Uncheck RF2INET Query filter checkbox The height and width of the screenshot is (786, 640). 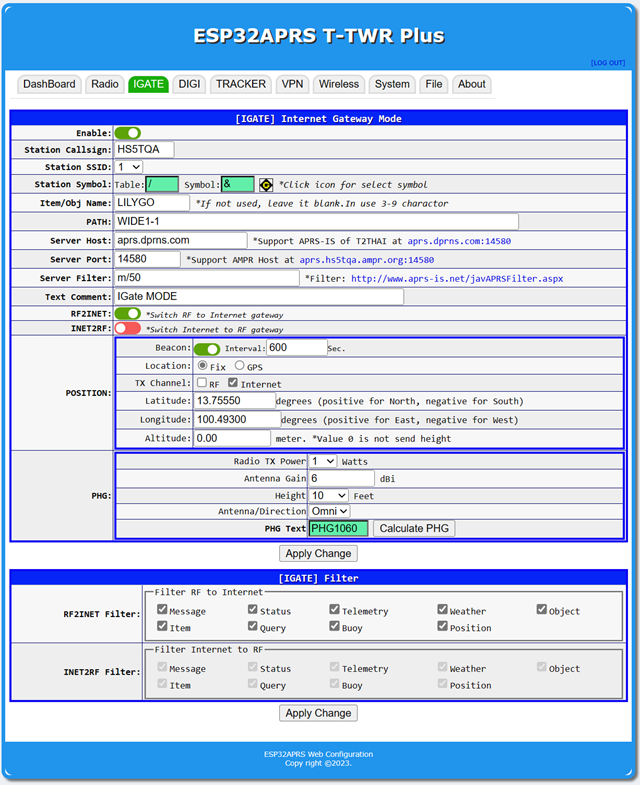[x=253, y=626]
